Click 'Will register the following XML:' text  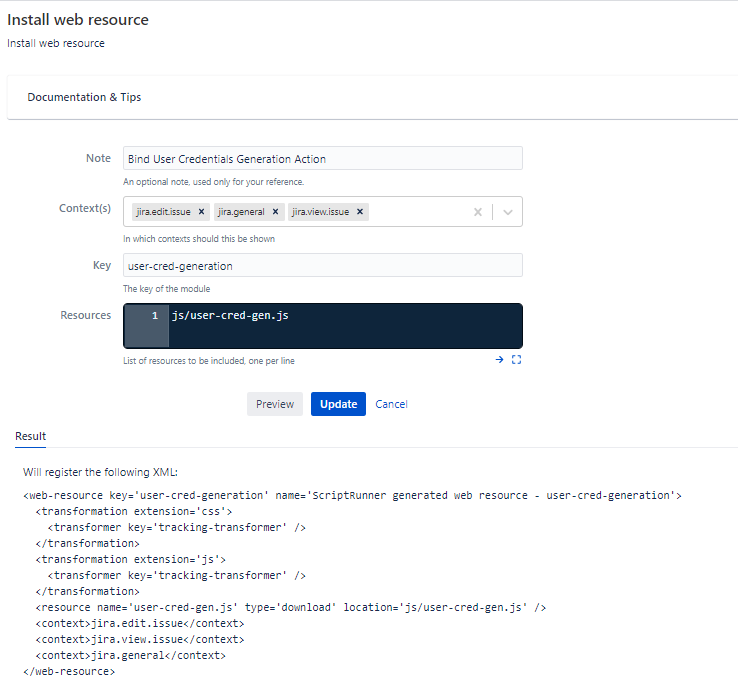click(100, 472)
